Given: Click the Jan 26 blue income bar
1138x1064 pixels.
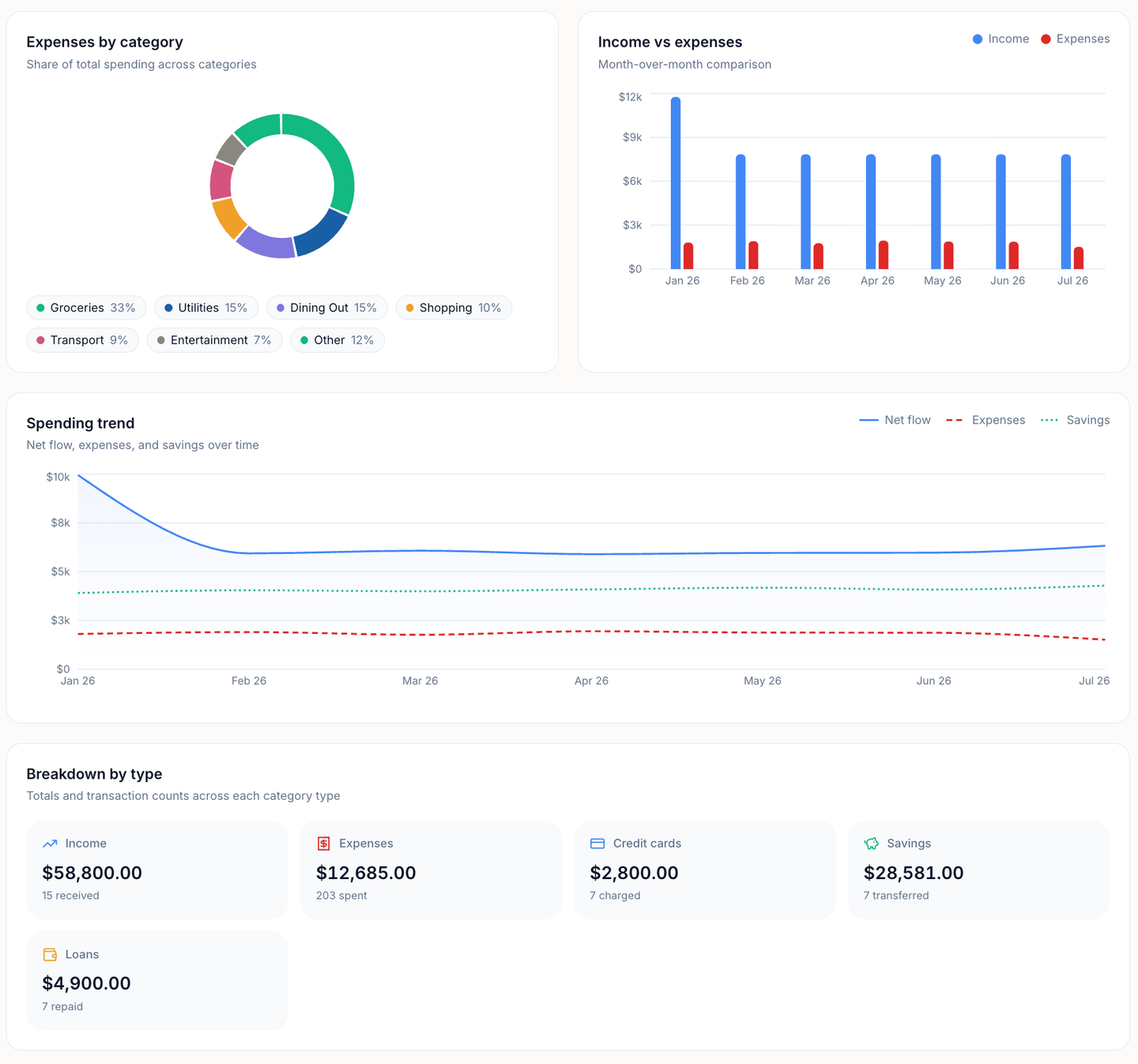Looking at the screenshot, I should [676, 183].
